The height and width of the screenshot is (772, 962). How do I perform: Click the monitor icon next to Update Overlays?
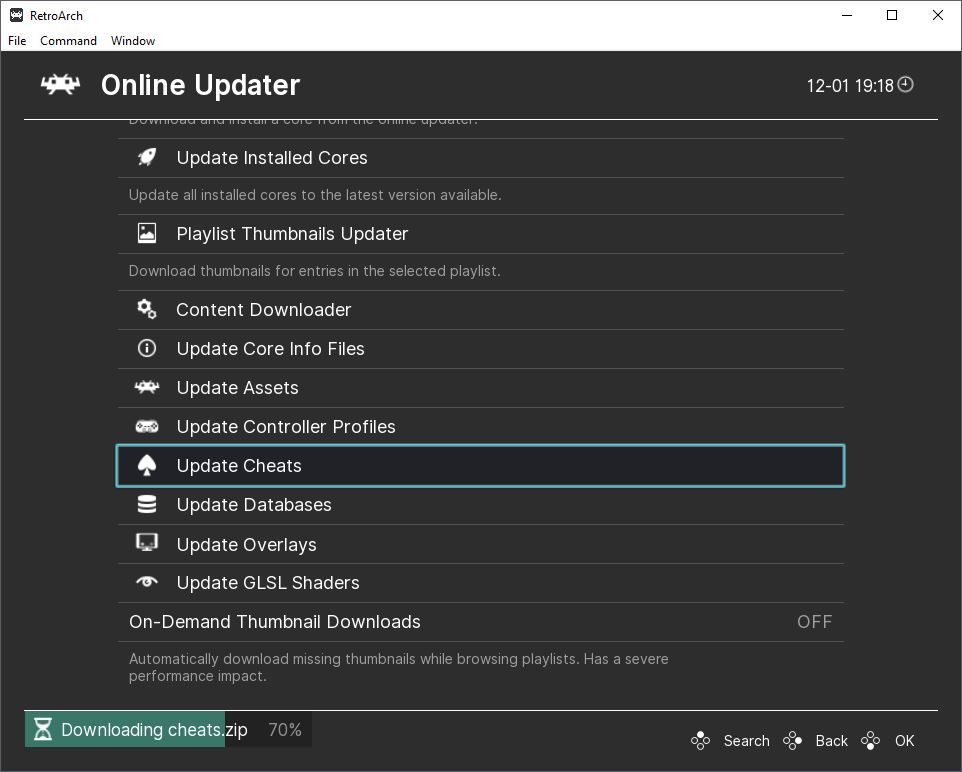click(x=147, y=543)
